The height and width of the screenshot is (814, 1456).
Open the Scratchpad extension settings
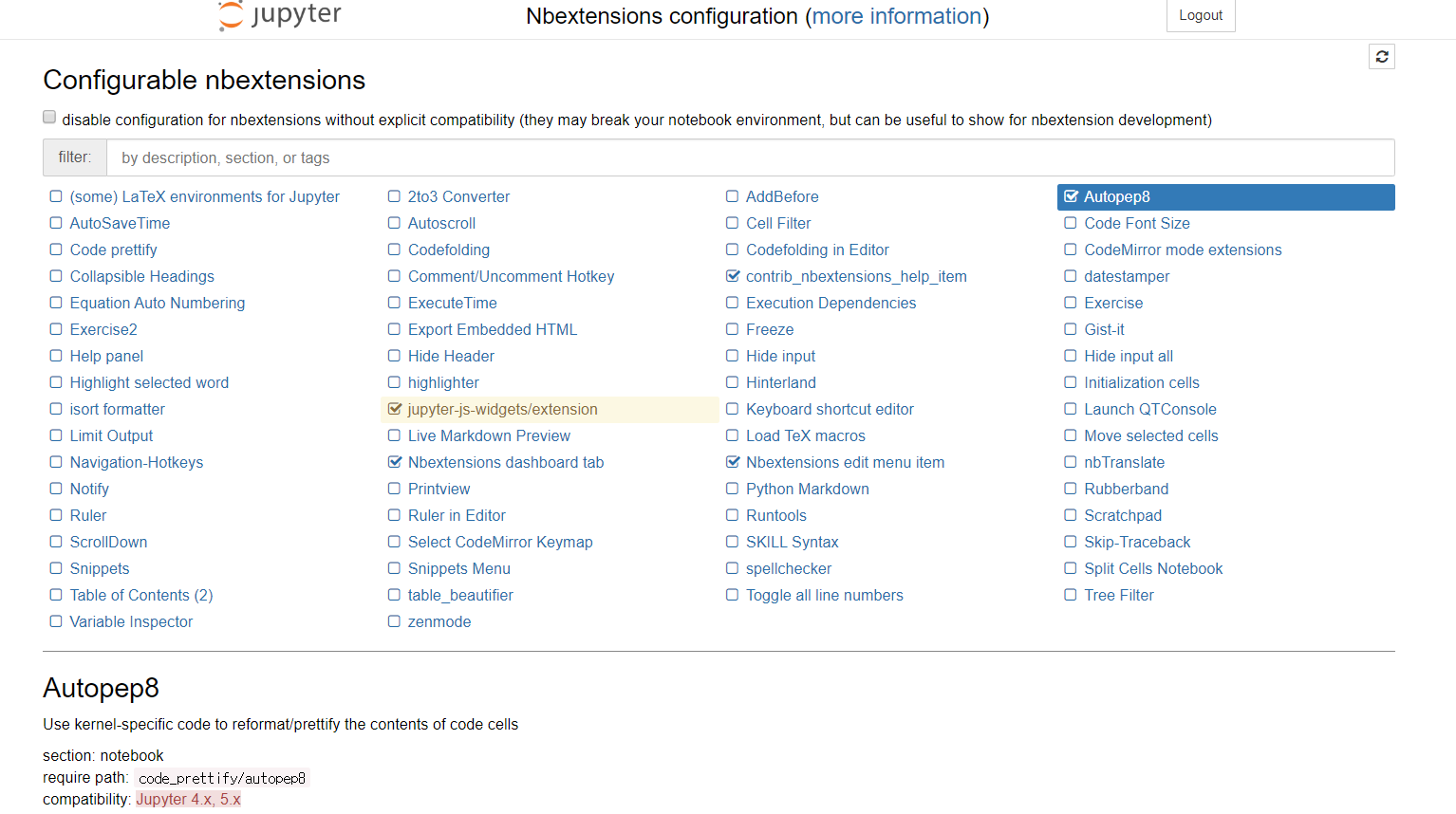tap(1123, 515)
